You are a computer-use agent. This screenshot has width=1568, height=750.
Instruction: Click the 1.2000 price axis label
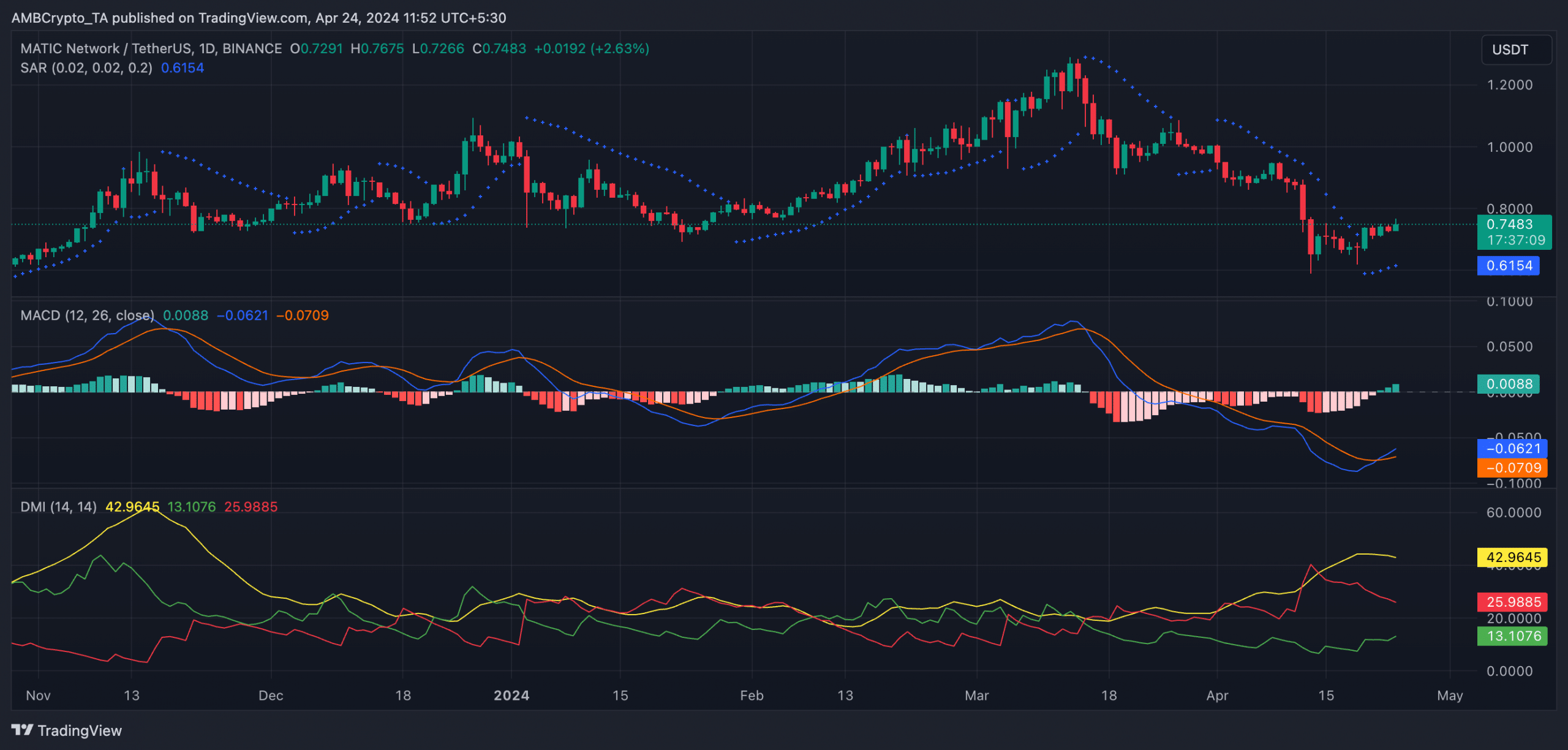(1510, 85)
